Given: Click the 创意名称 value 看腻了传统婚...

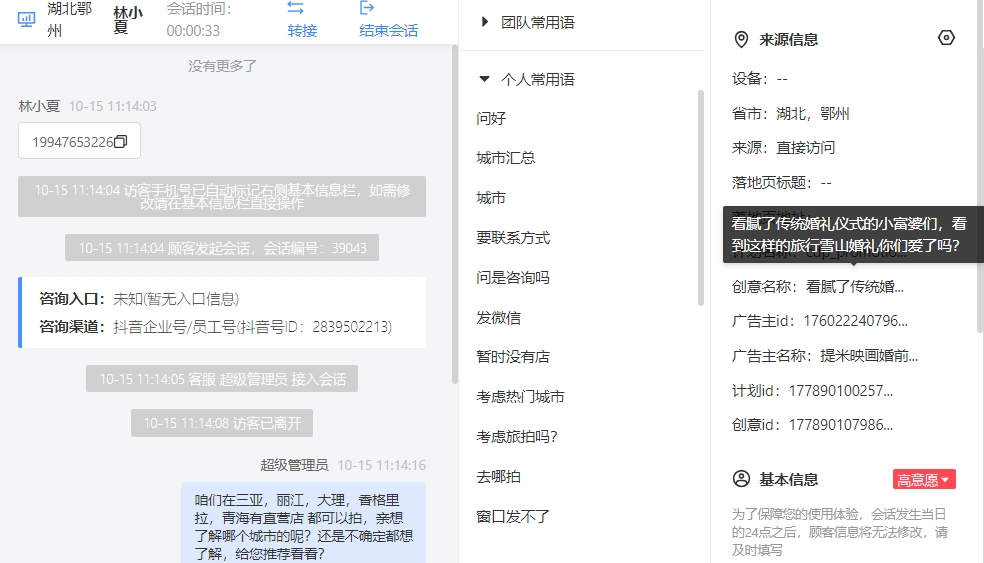Looking at the screenshot, I should click(855, 287).
